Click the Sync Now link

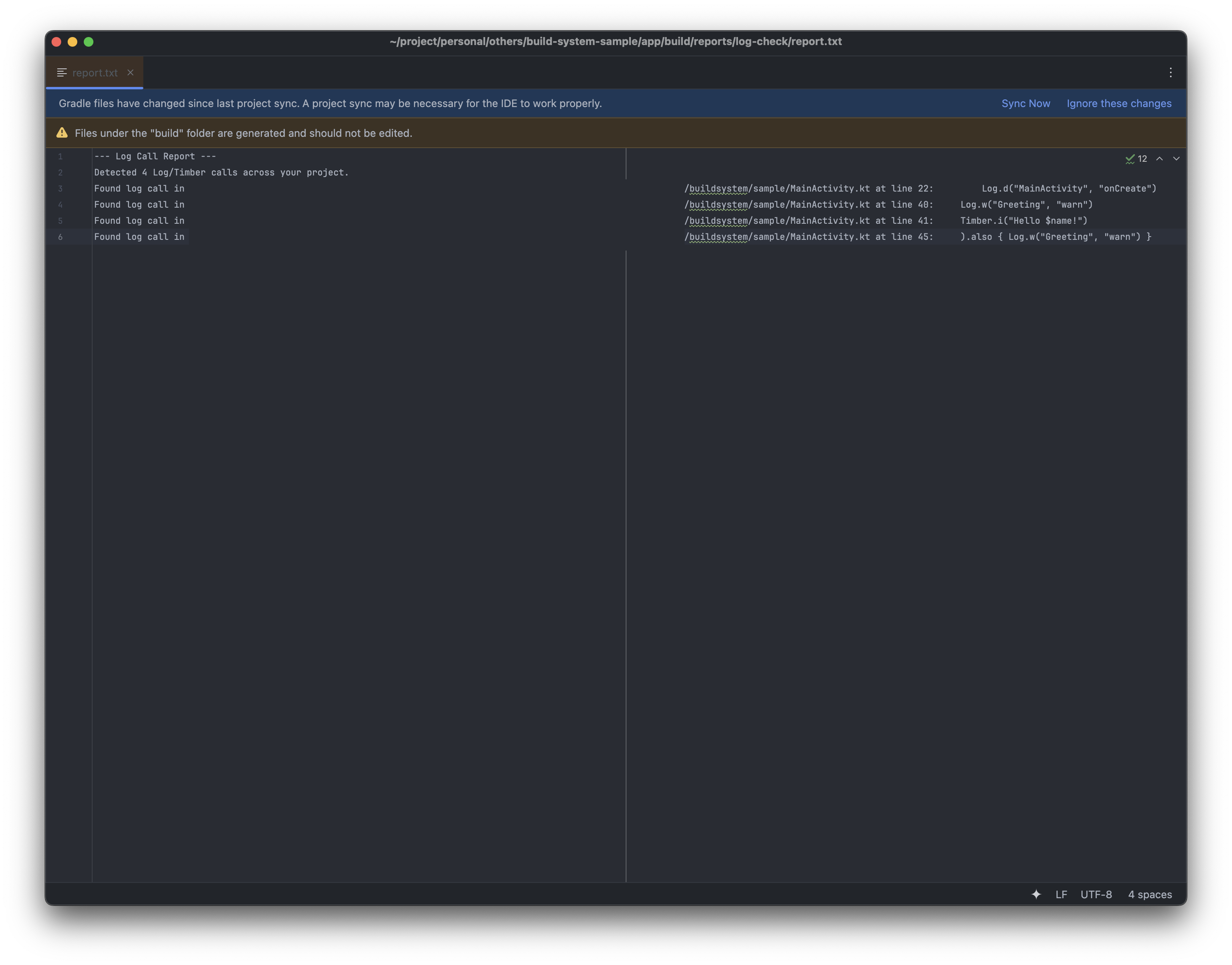click(1025, 103)
